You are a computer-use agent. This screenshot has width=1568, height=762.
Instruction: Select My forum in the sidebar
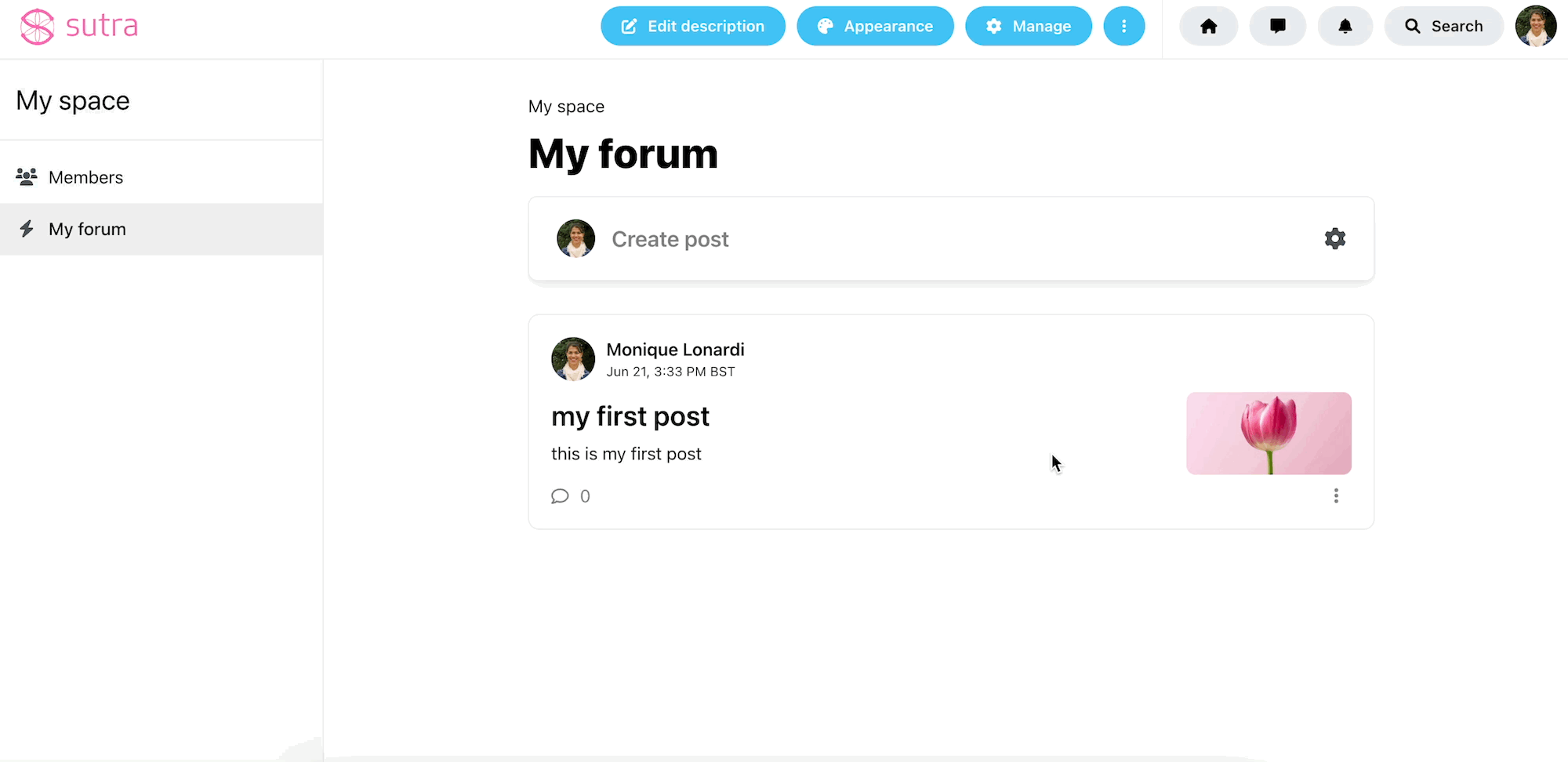(162, 229)
